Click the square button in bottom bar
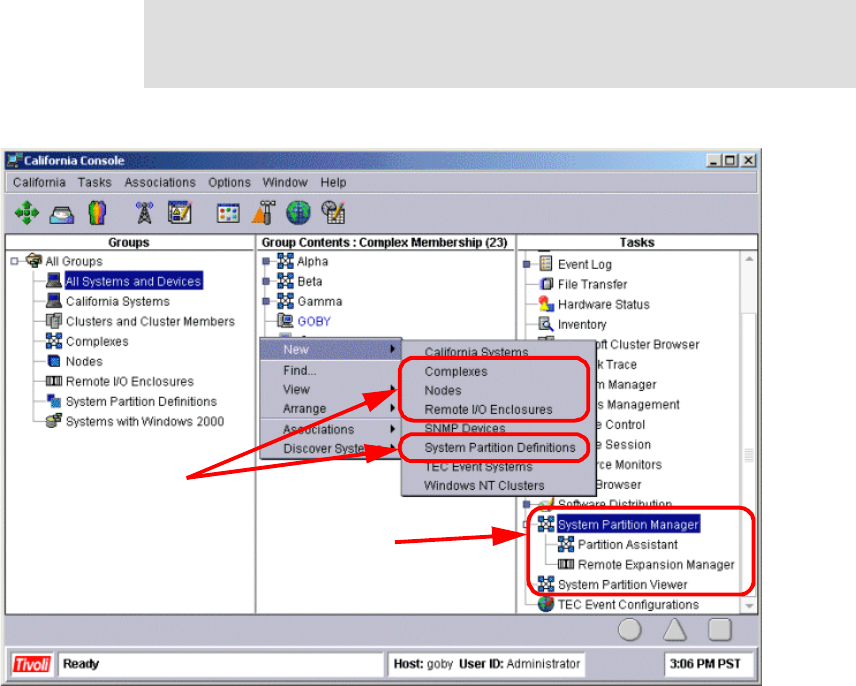Image resolution: width=856 pixels, height=686 pixels. [720, 630]
